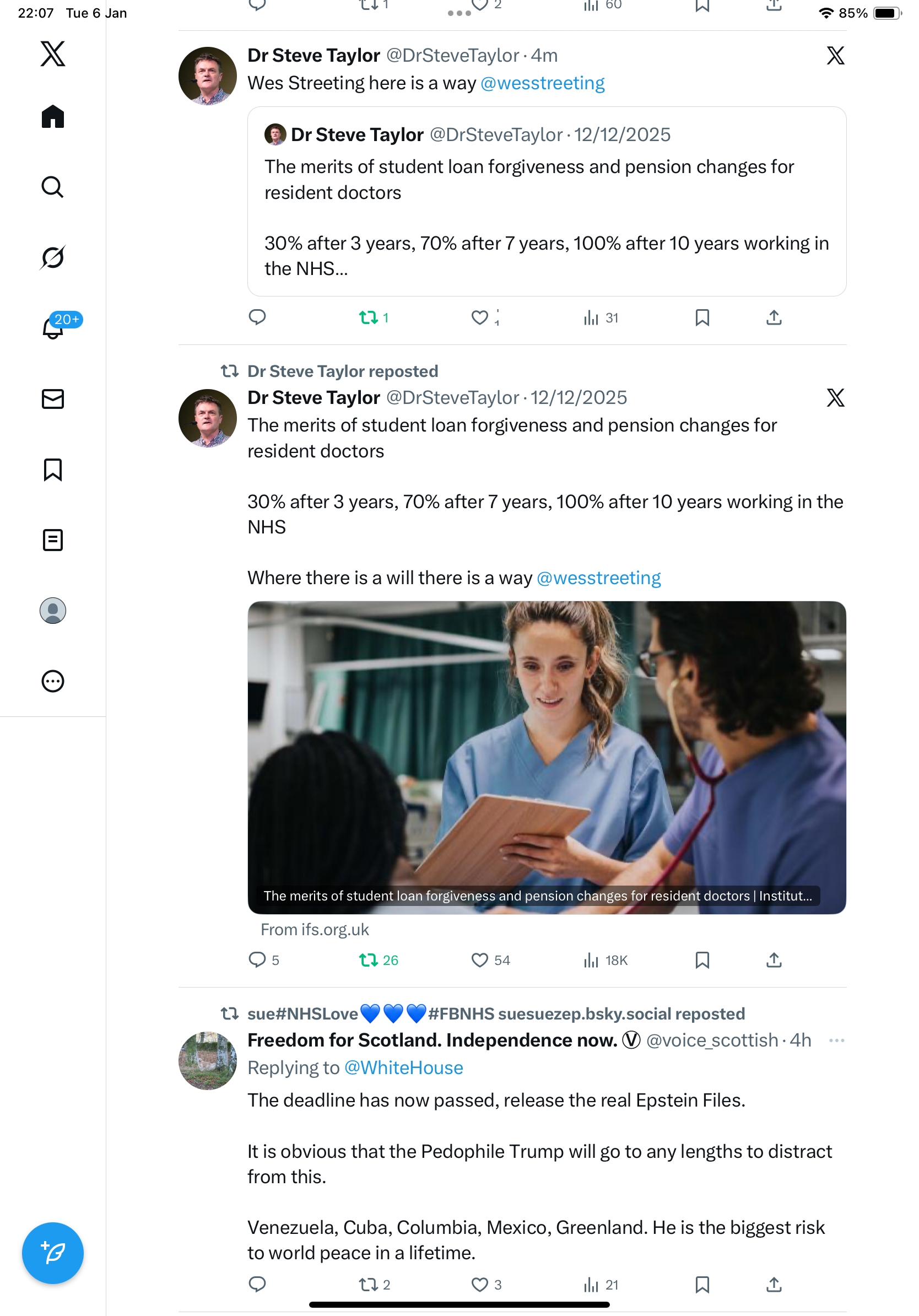919x1316 pixels.
Task: Go to the Home feed icon
Action: coord(52,116)
